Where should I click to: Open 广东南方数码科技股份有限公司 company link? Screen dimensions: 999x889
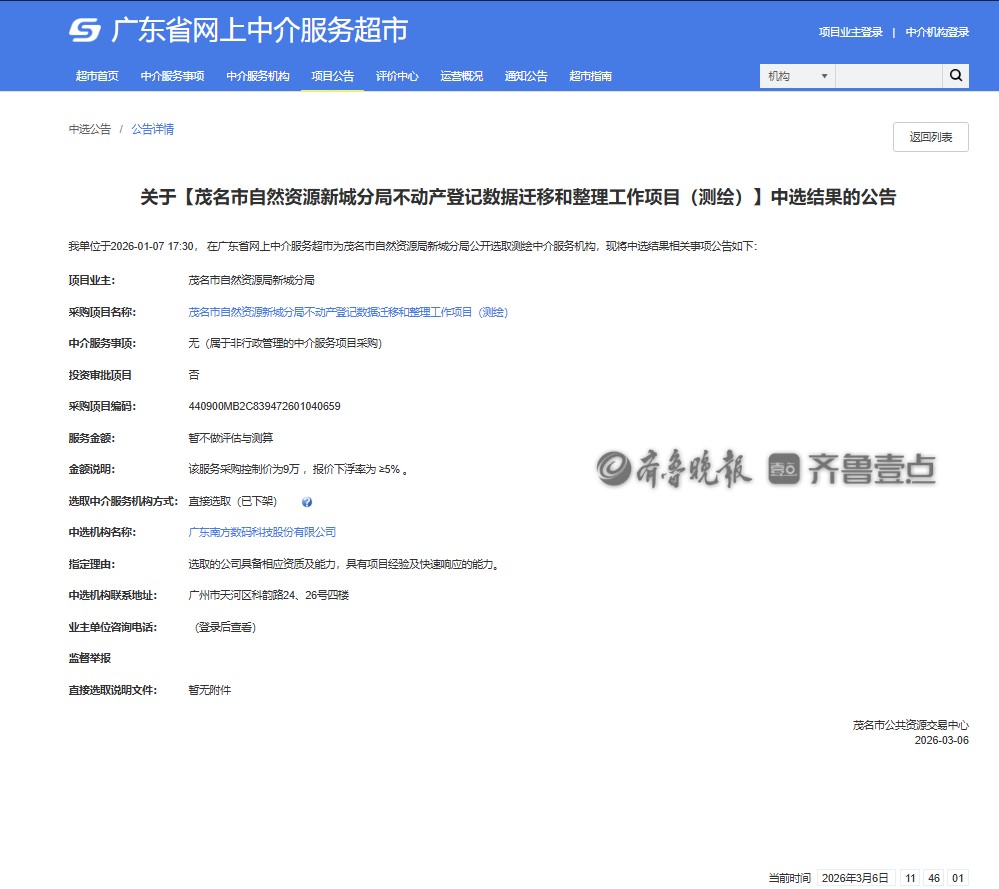(262, 532)
